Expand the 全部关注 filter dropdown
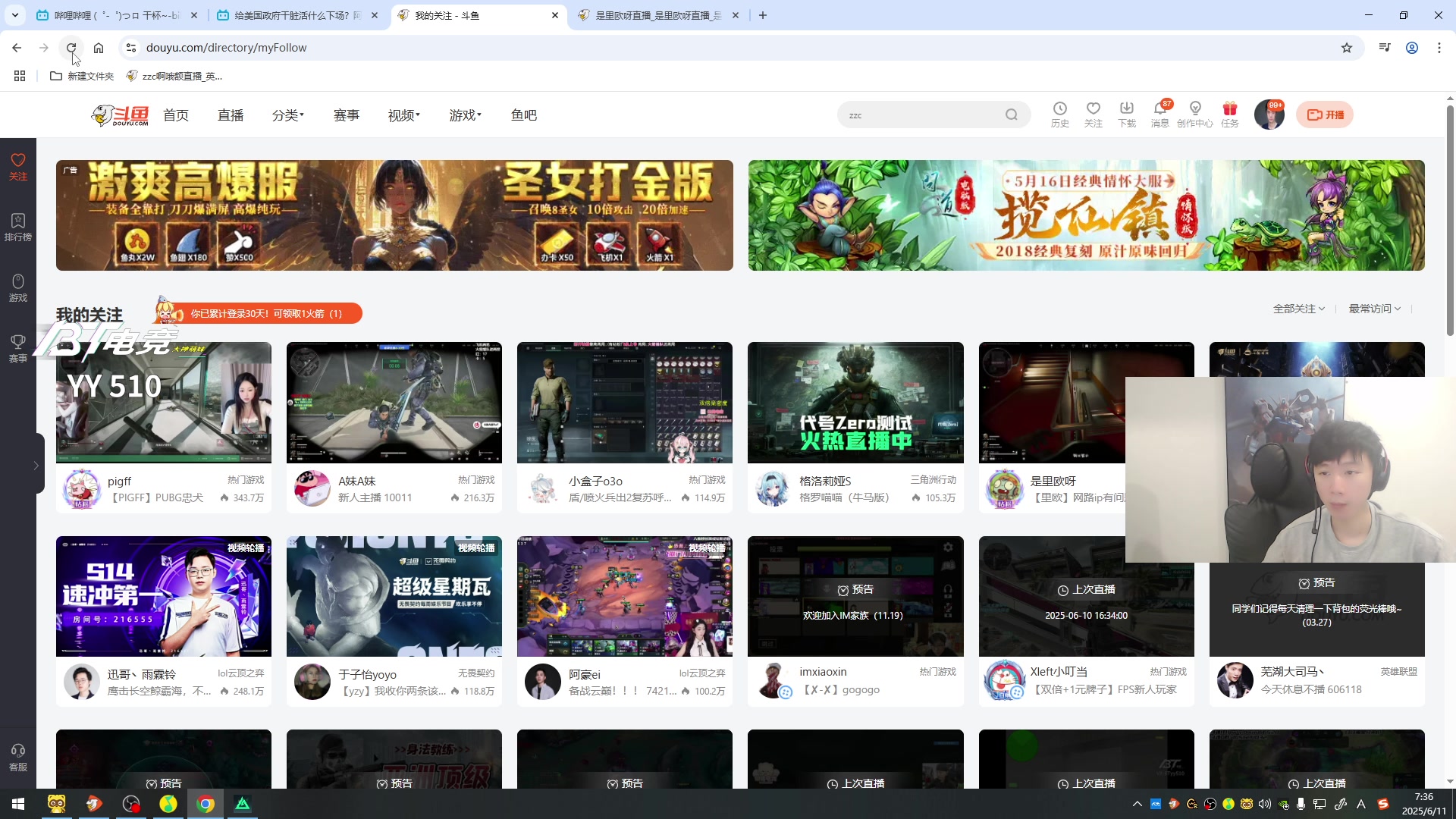This screenshot has height=819, width=1456. click(x=1298, y=309)
